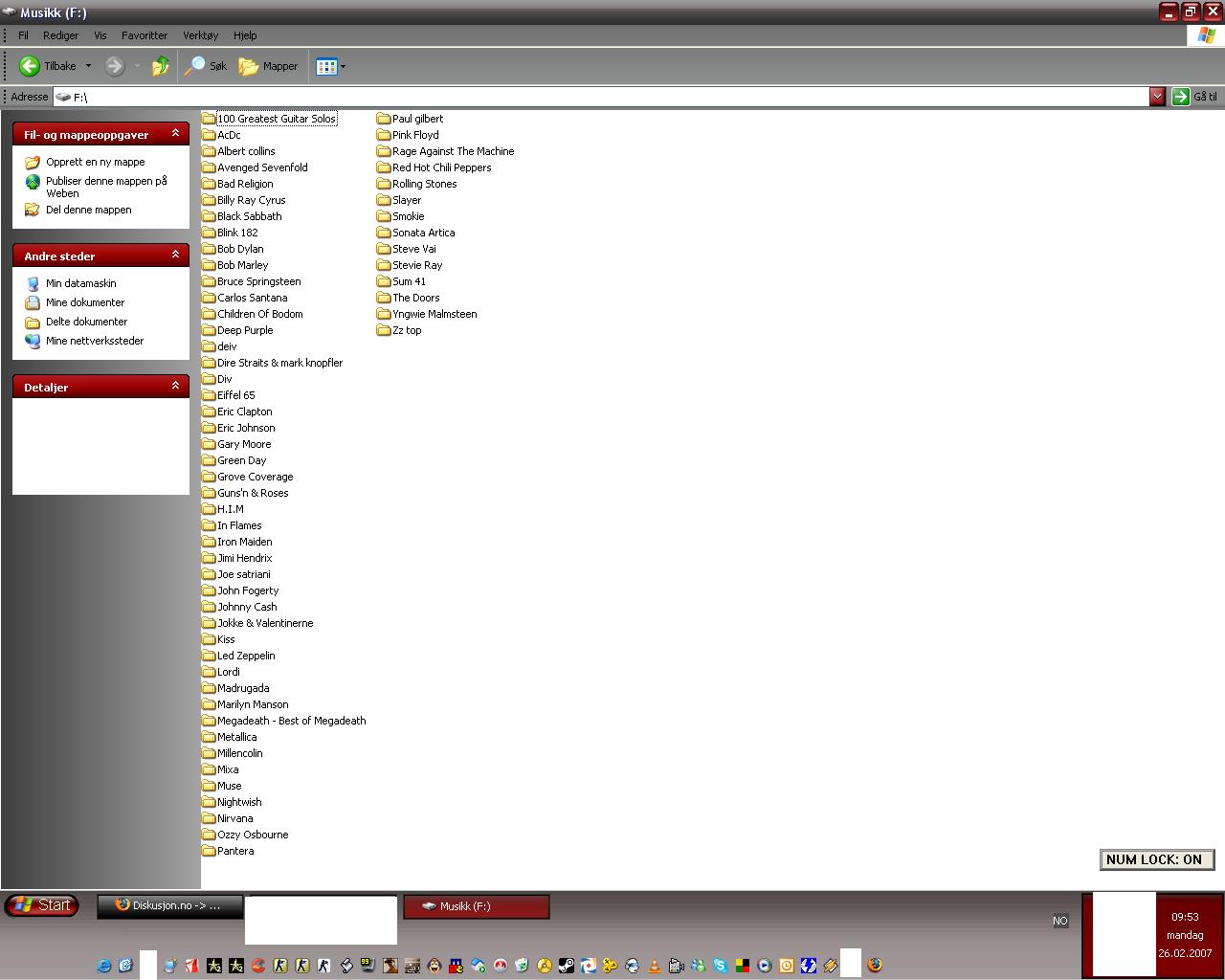The image size is (1225, 980).
Task: Select the 100 Greatest Guitar Solos folder icon
Action: click(x=209, y=119)
